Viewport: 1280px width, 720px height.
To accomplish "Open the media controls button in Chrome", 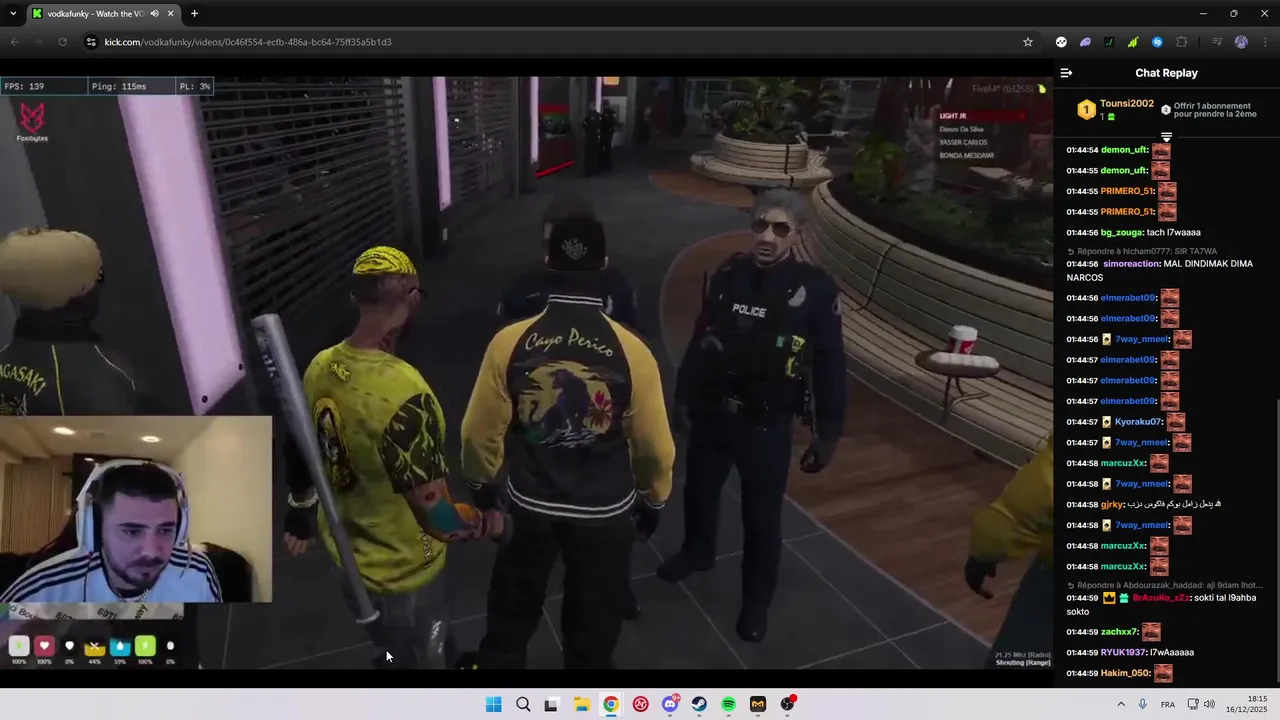I will 1217,42.
